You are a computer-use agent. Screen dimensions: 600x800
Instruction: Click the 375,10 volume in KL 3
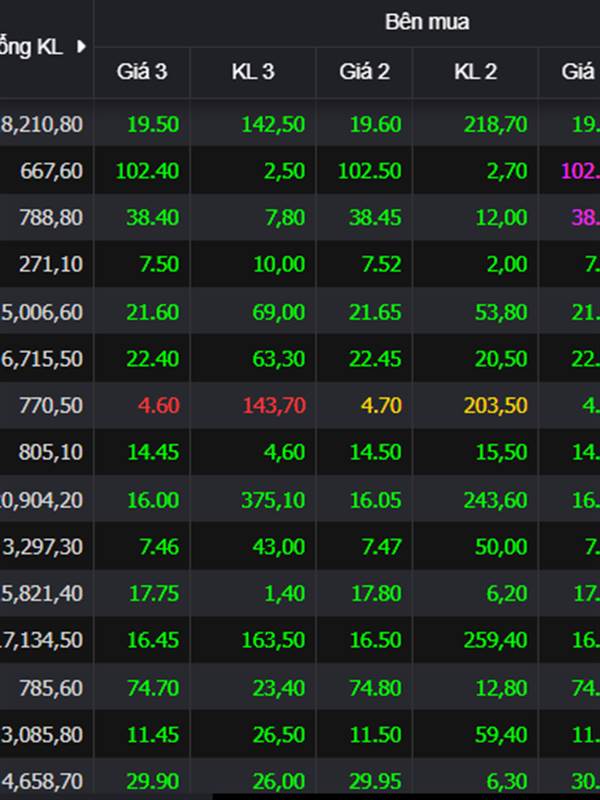coord(273,499)
